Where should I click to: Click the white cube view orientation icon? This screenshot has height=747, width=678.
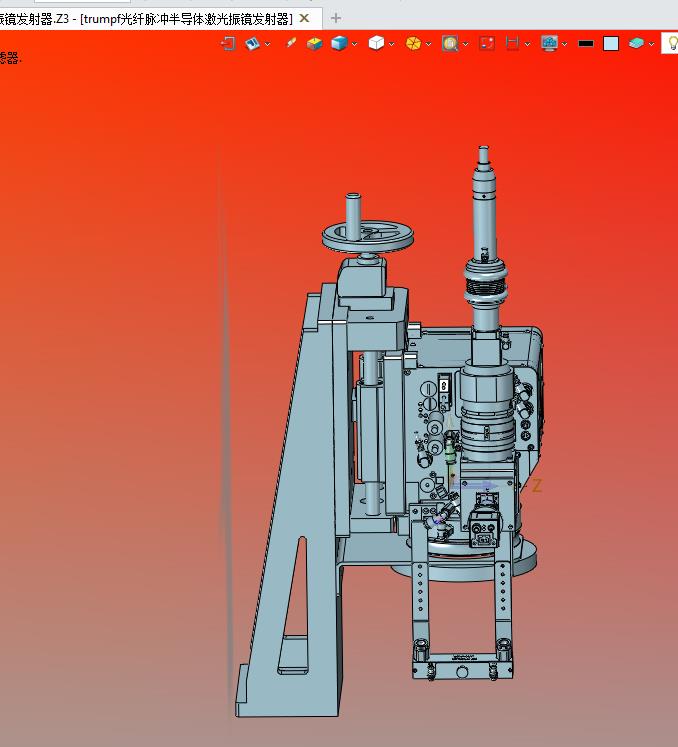click(x=376, y=43)
